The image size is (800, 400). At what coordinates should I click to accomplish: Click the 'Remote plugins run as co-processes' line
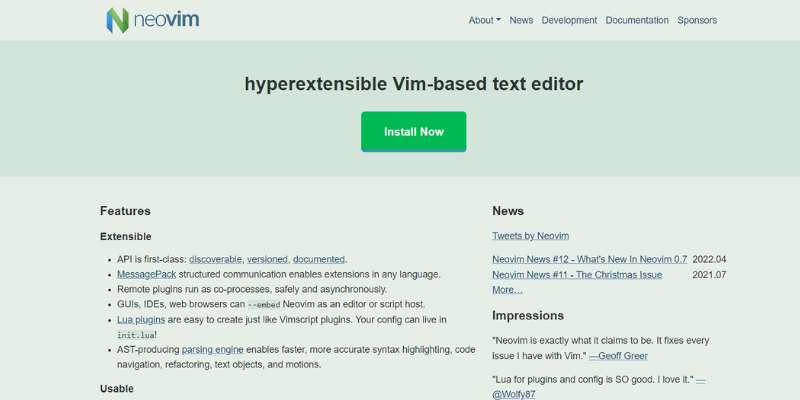pyautogui.click(x=252, y=289)
